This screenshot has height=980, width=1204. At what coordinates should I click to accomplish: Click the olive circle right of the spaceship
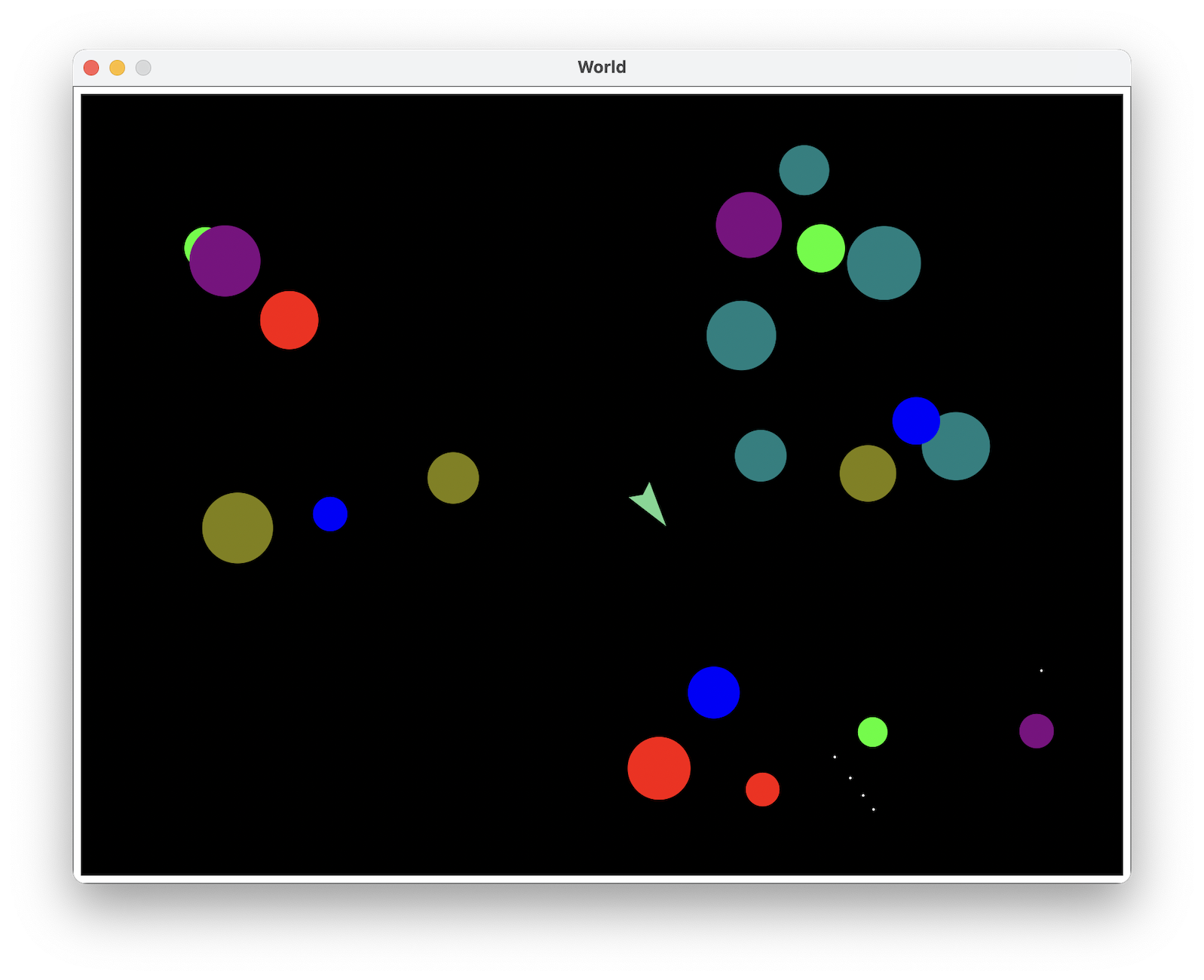pos(868,473)
